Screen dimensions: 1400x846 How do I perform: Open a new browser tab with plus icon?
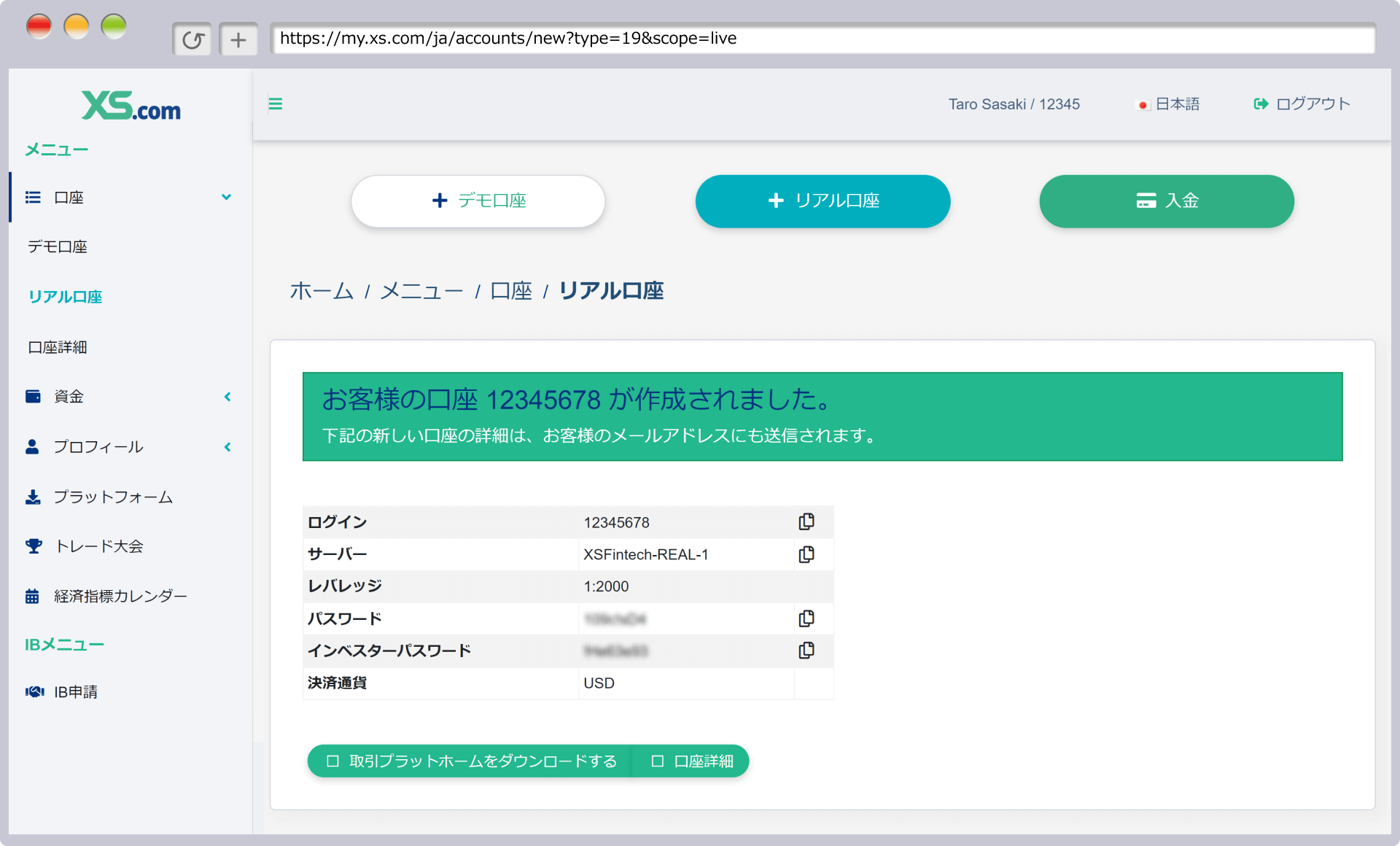point(238,39)
